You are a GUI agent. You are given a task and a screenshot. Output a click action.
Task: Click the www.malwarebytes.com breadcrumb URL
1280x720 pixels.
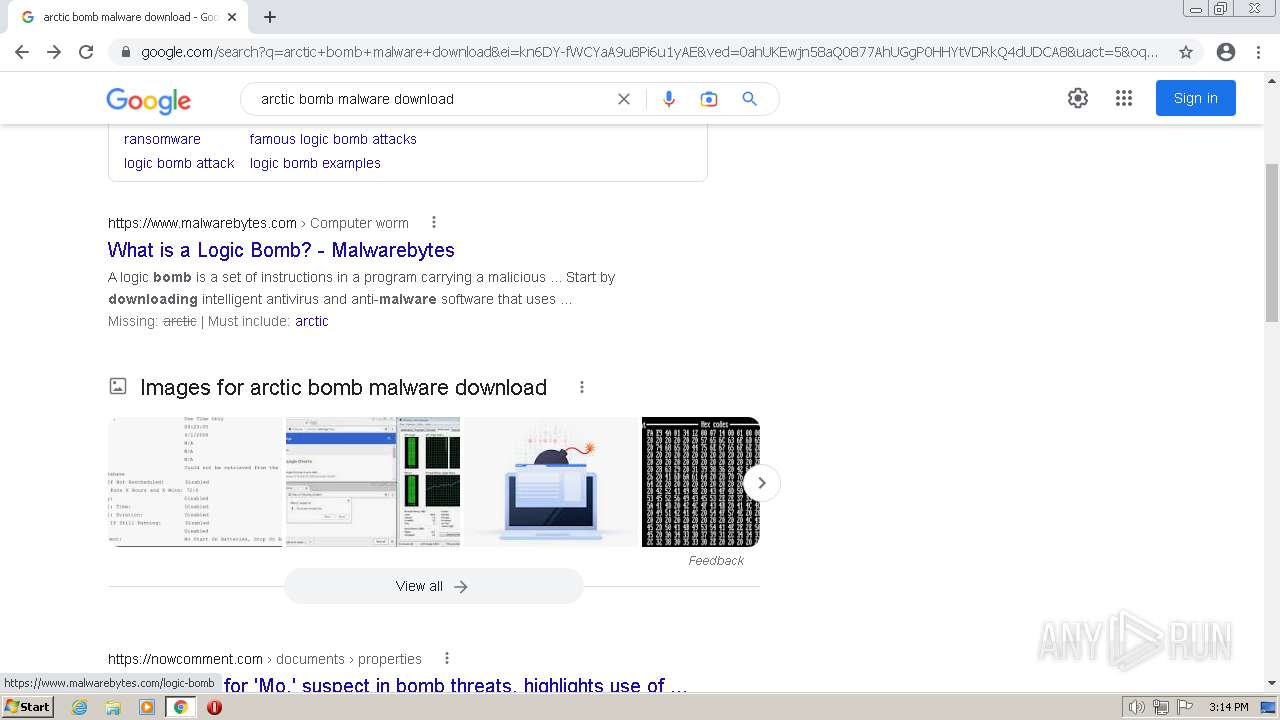pyautogui.click(x=202, y=223)
